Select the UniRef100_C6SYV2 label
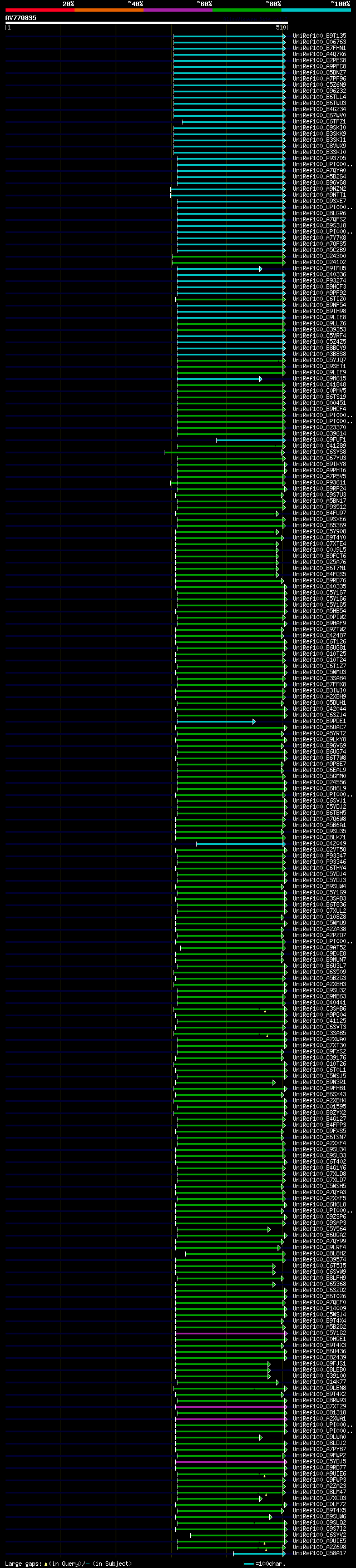This screenshot has width=356, height=1568. click(x=319, y=1535)
